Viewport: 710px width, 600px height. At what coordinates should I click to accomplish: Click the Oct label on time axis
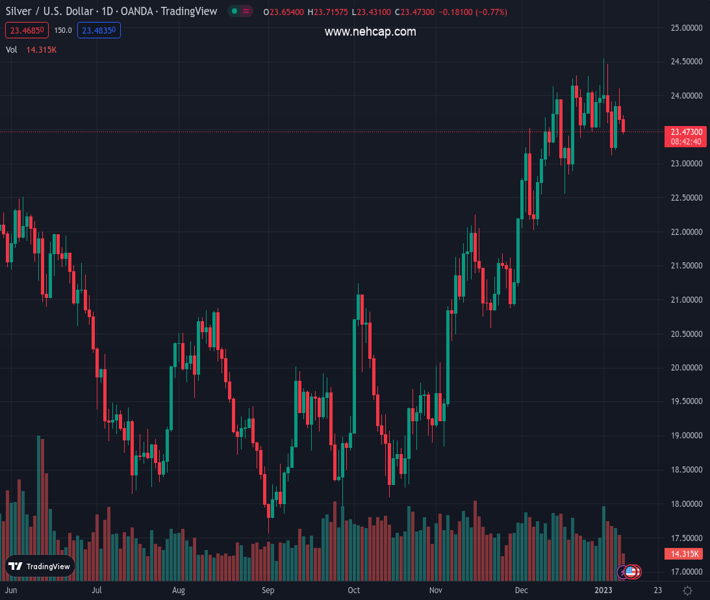(354, 590)
